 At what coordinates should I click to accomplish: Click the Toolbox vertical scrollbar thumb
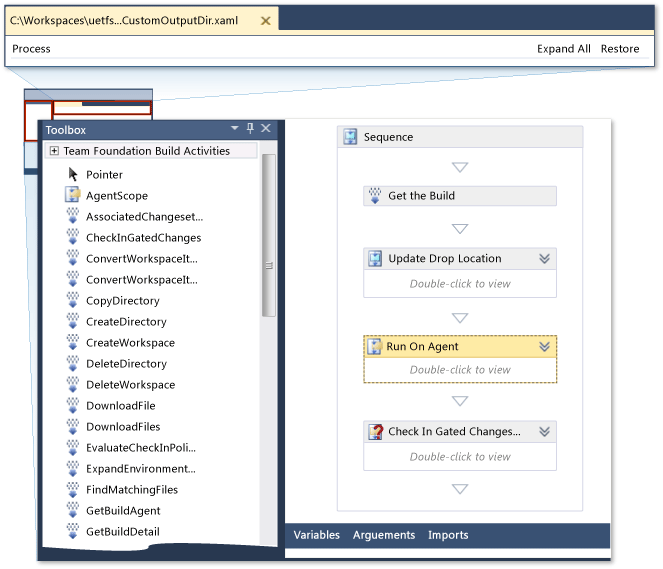268,235
